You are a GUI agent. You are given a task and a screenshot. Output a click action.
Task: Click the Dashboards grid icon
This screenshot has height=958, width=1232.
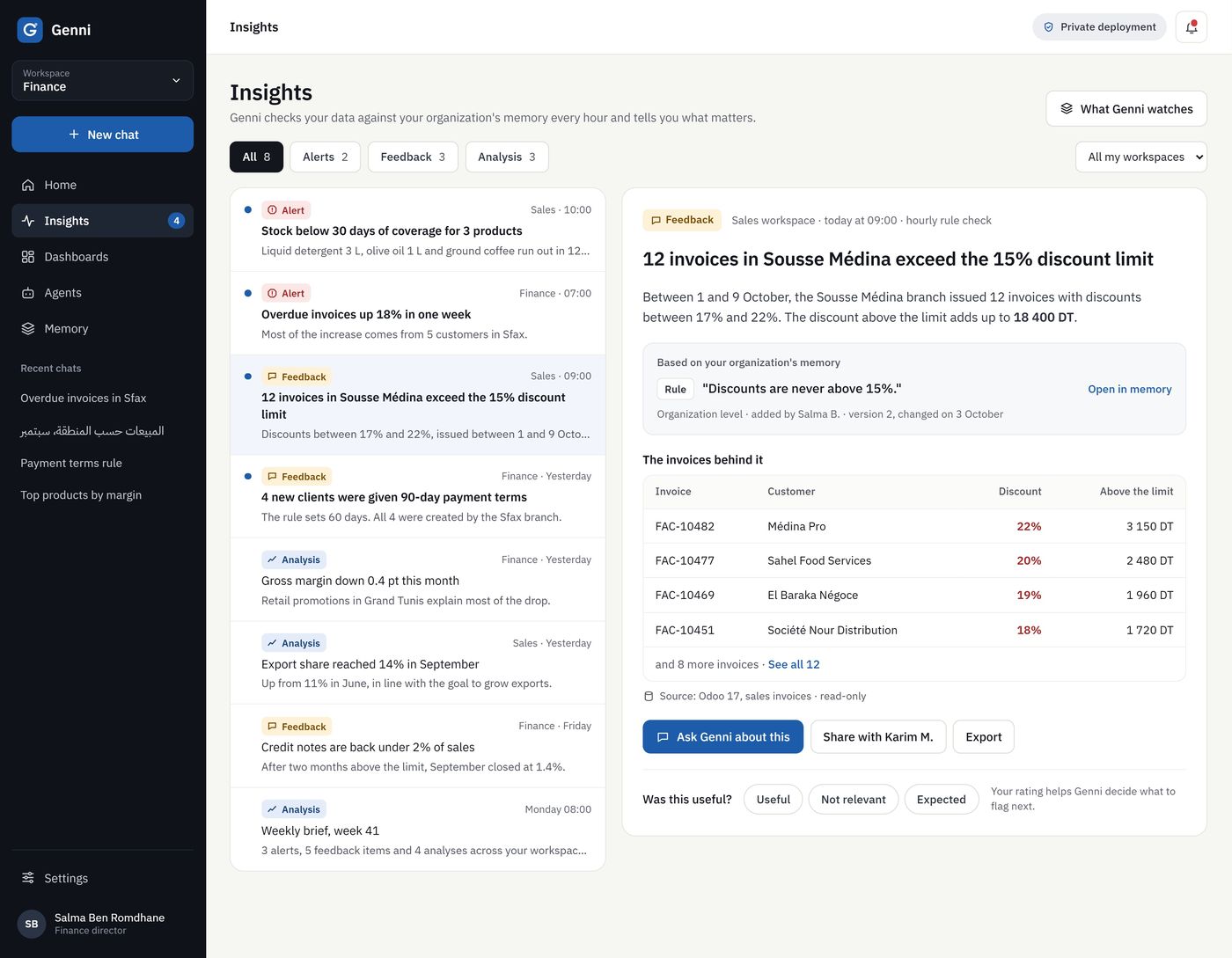(x=28, y=257)
